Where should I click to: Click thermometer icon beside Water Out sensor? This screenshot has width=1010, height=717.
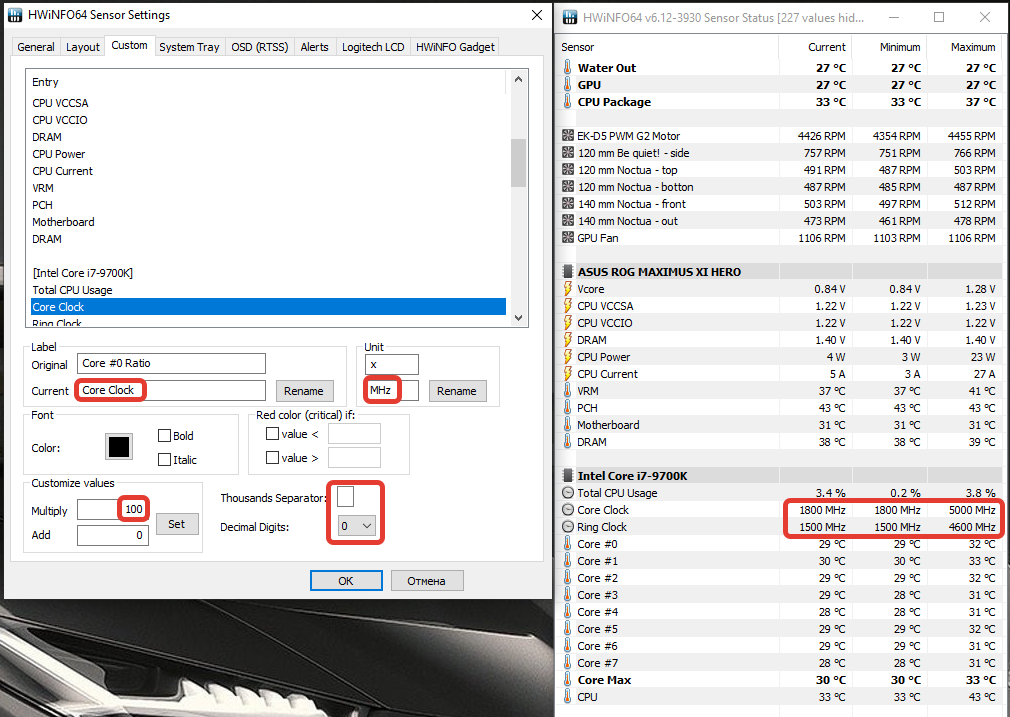567,68
